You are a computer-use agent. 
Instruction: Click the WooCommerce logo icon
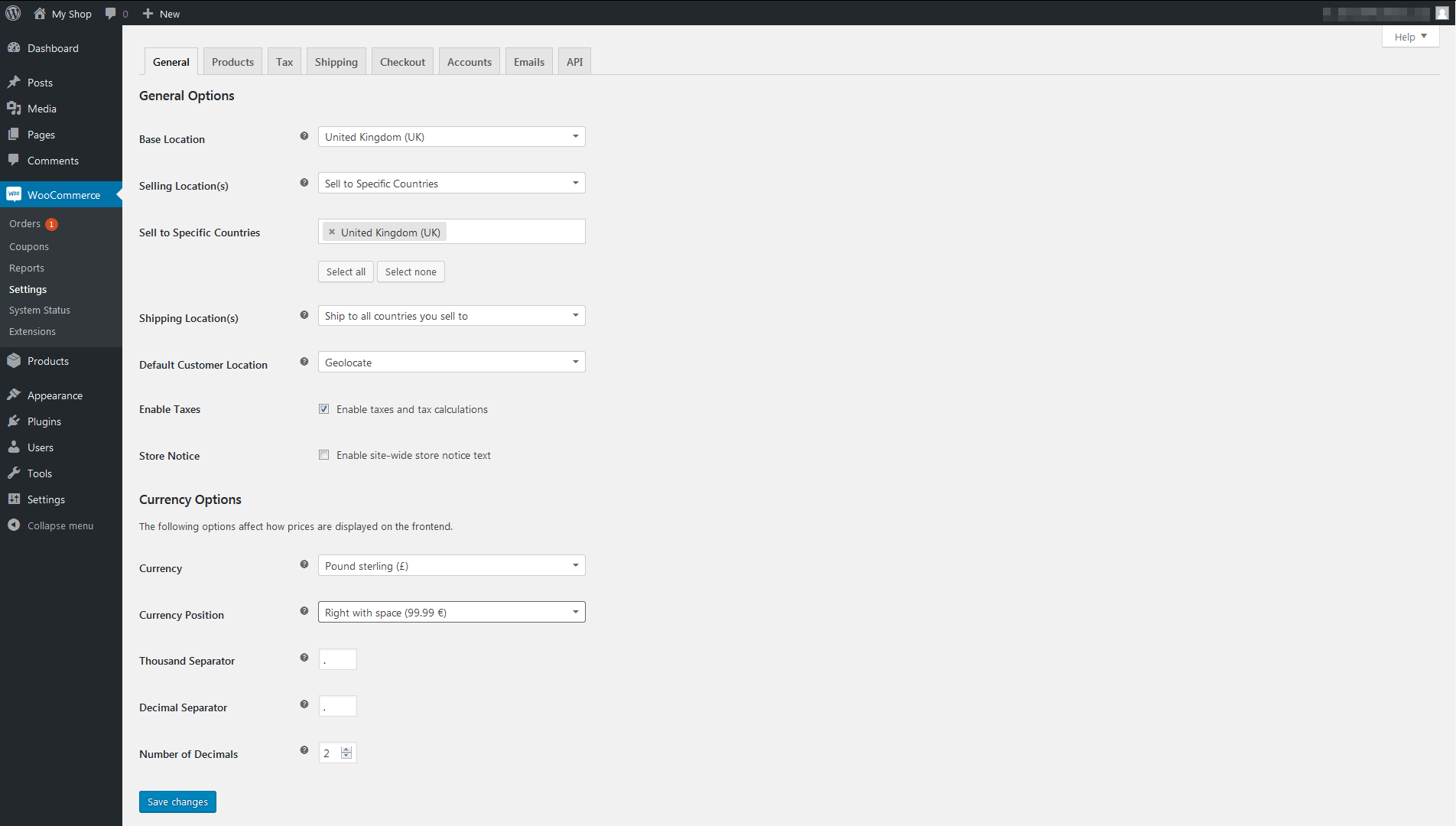14,194
